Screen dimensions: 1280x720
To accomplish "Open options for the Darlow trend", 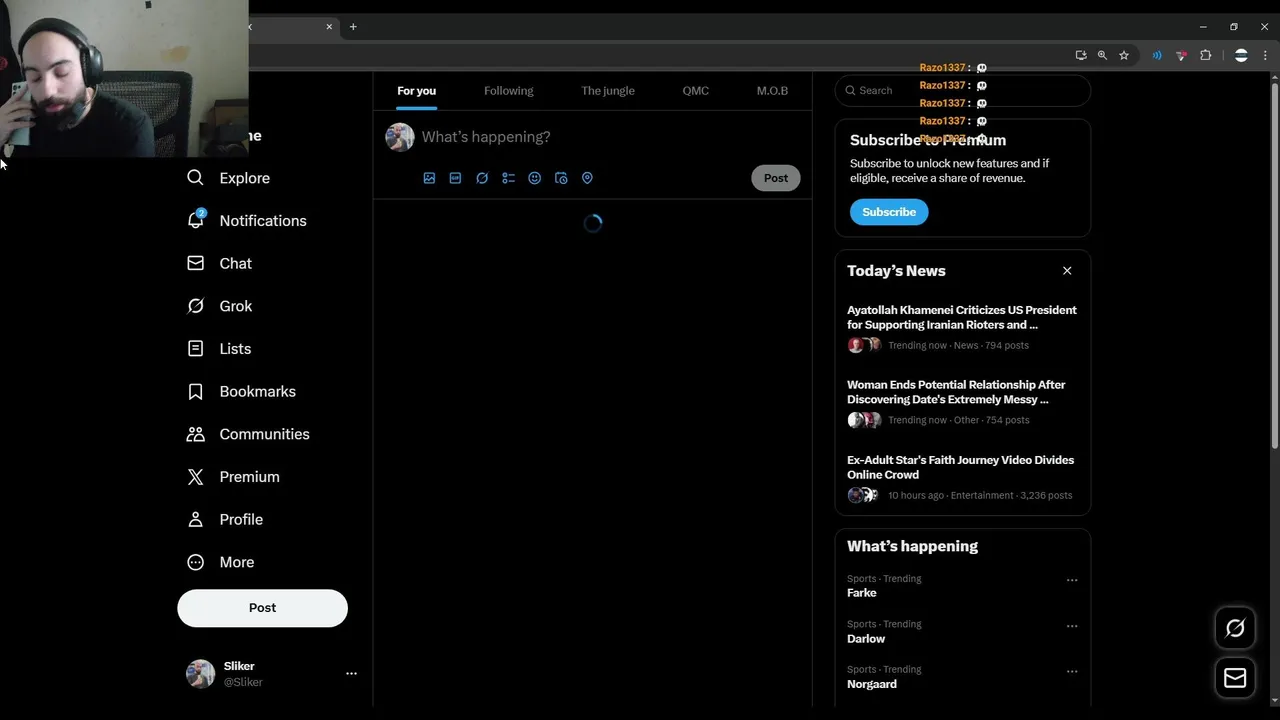I will [x=1072, y=626].
